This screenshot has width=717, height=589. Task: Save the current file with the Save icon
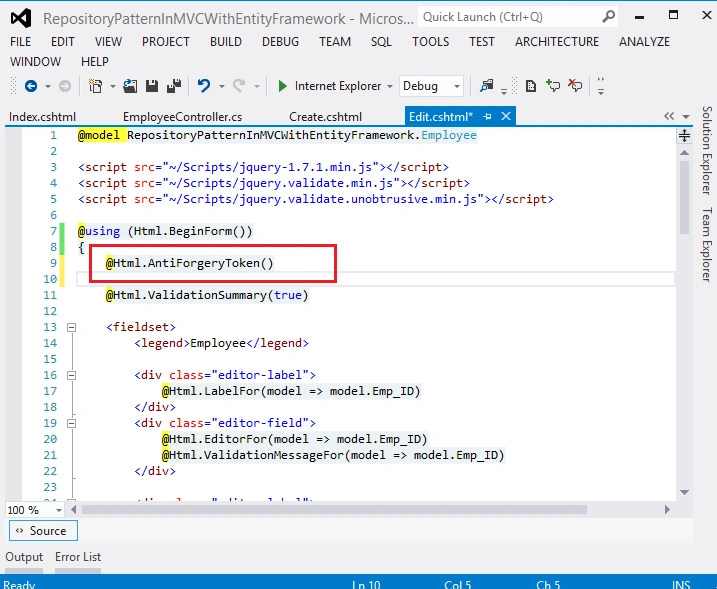point(152,86)
